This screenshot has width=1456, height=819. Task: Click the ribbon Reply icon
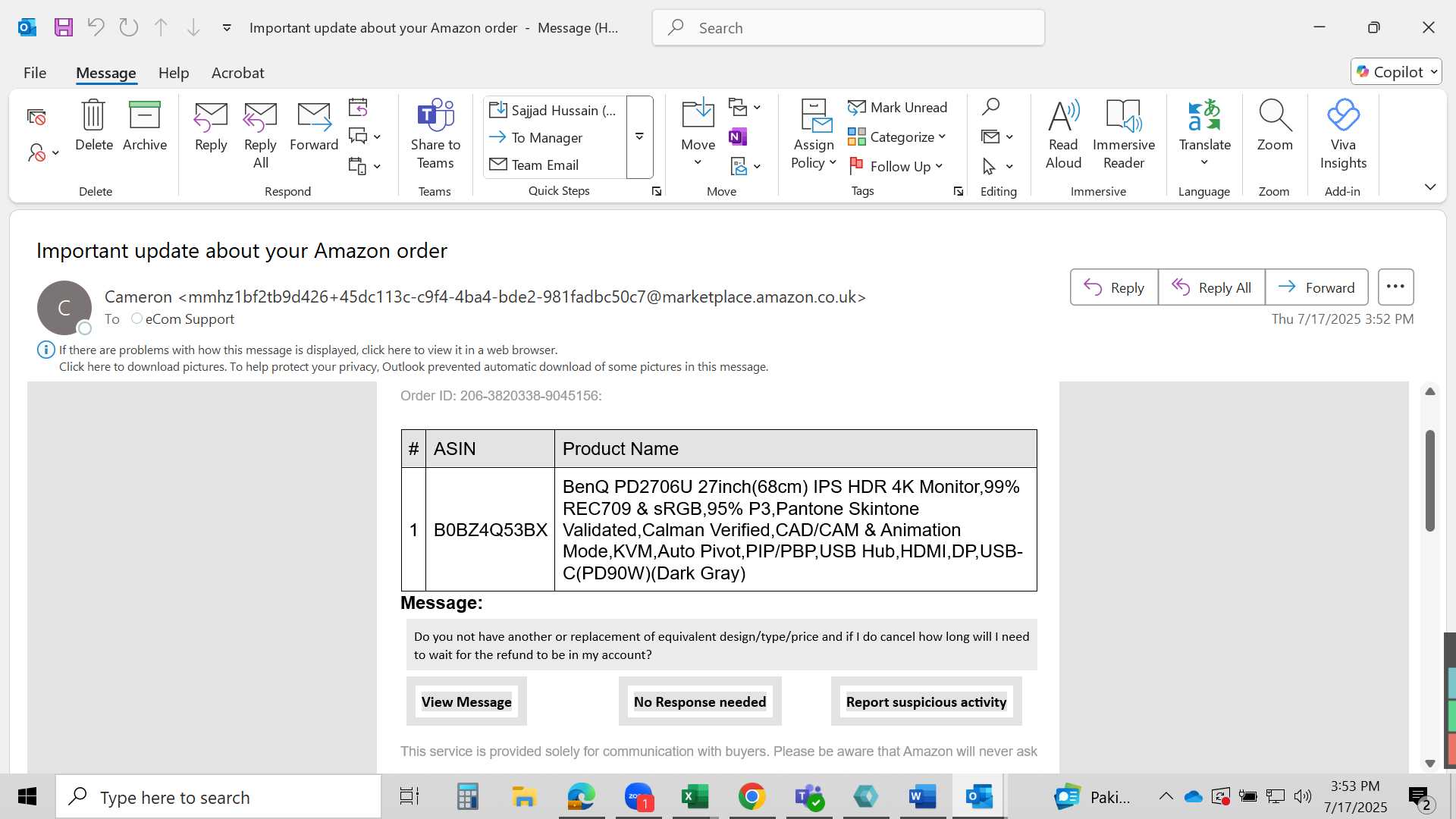(x=211, y=126)
